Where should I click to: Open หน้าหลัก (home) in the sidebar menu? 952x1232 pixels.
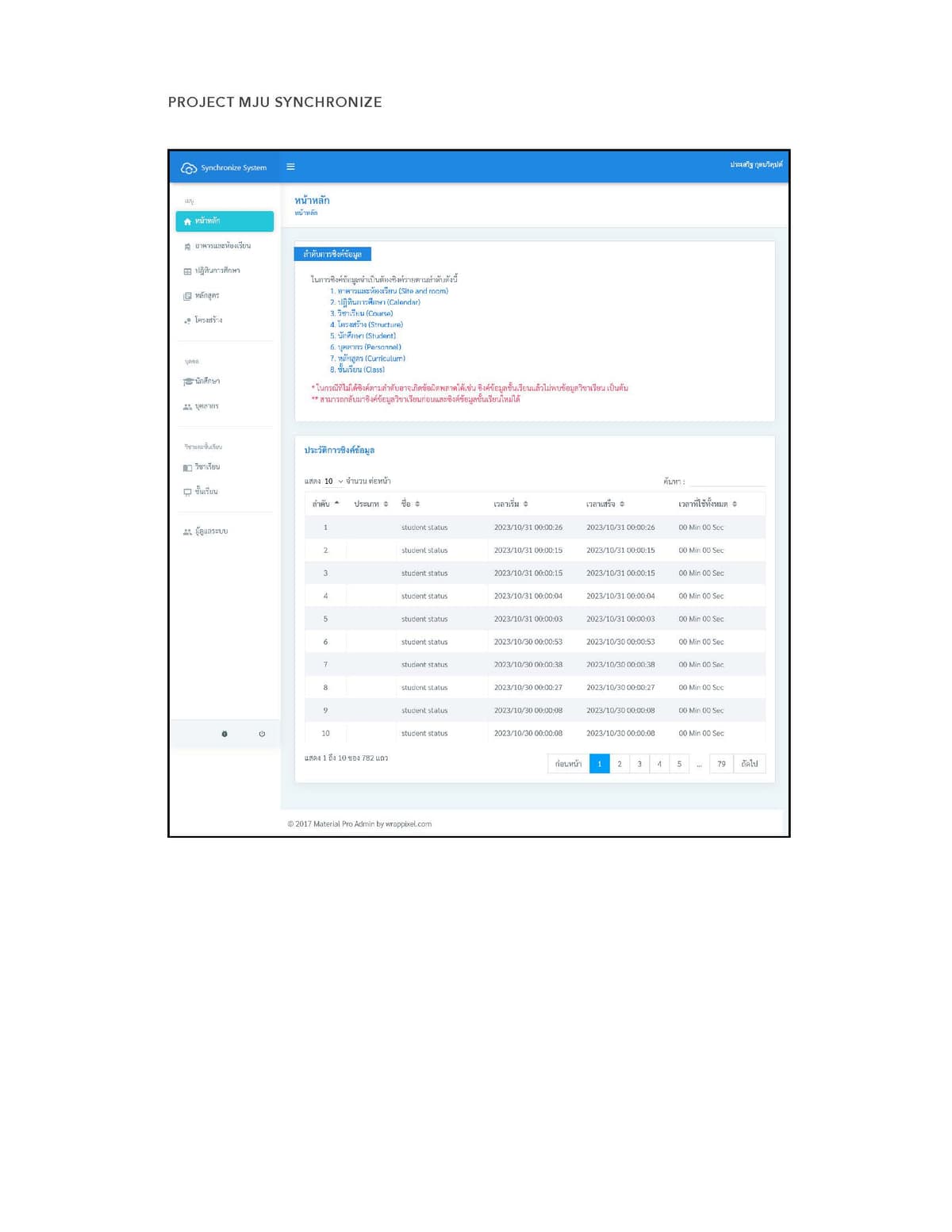[225, 221]
